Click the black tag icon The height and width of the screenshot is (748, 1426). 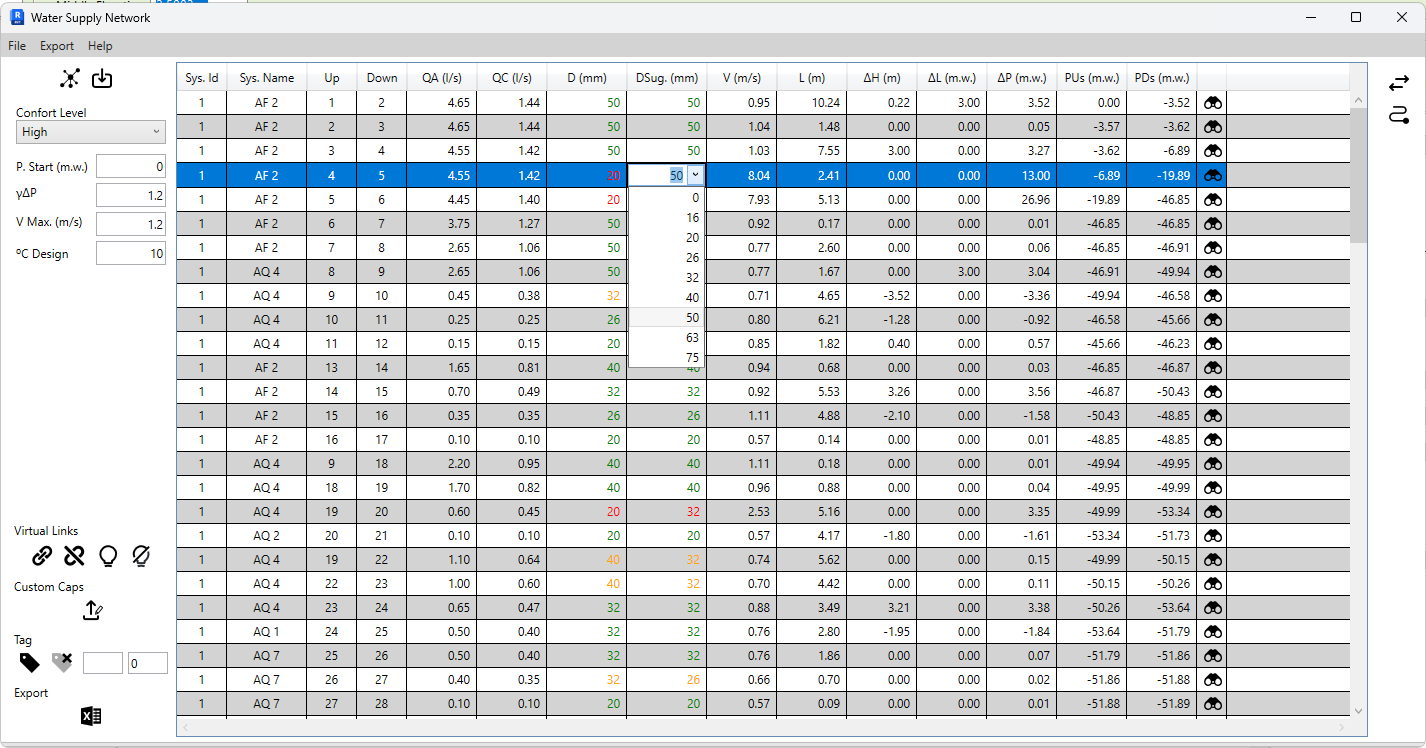point(30,662)
